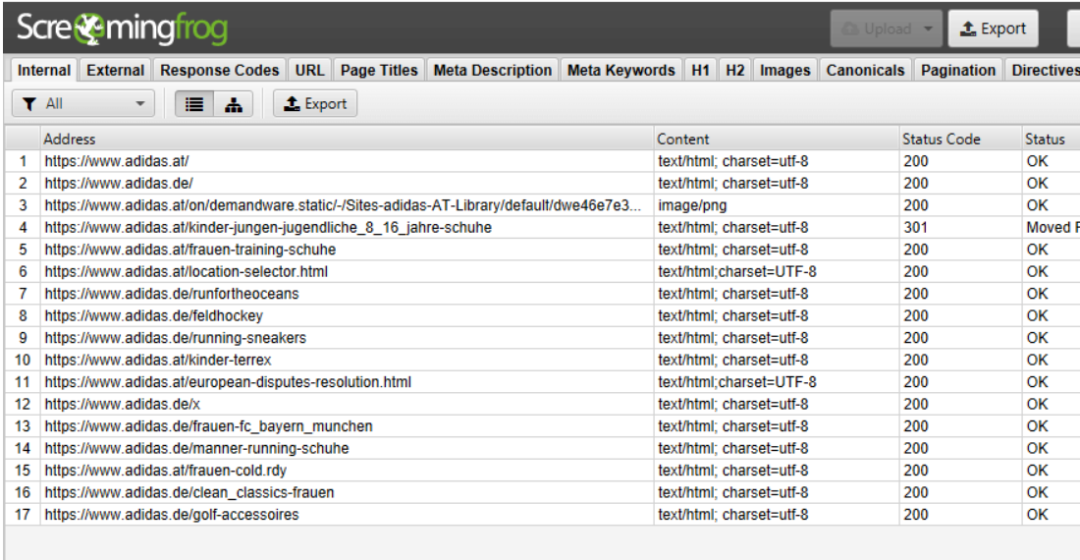The width and height of the screenshot is (1080, 560).
Task: Open the Images tab
Action: click(785, 70)
